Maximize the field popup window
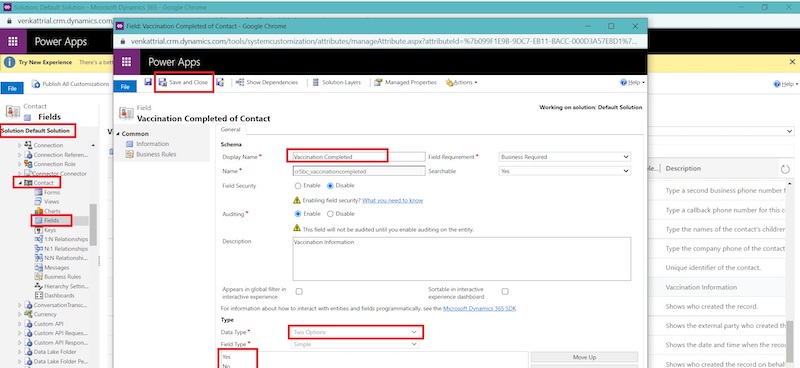 [611, 26]
